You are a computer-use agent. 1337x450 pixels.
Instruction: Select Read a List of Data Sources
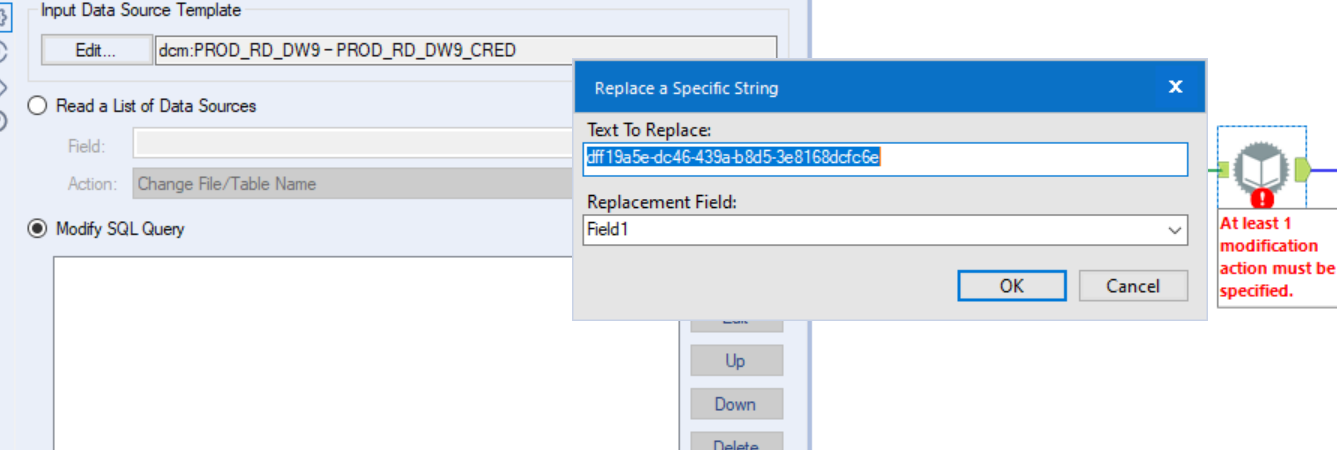pos(38,106)
